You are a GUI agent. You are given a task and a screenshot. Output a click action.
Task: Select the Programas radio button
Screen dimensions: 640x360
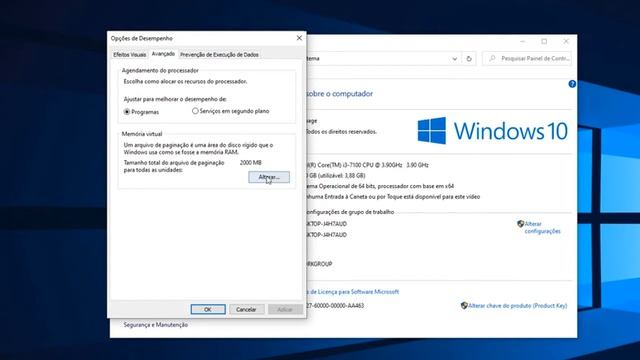pyautogui.click(x=127, y=111)
